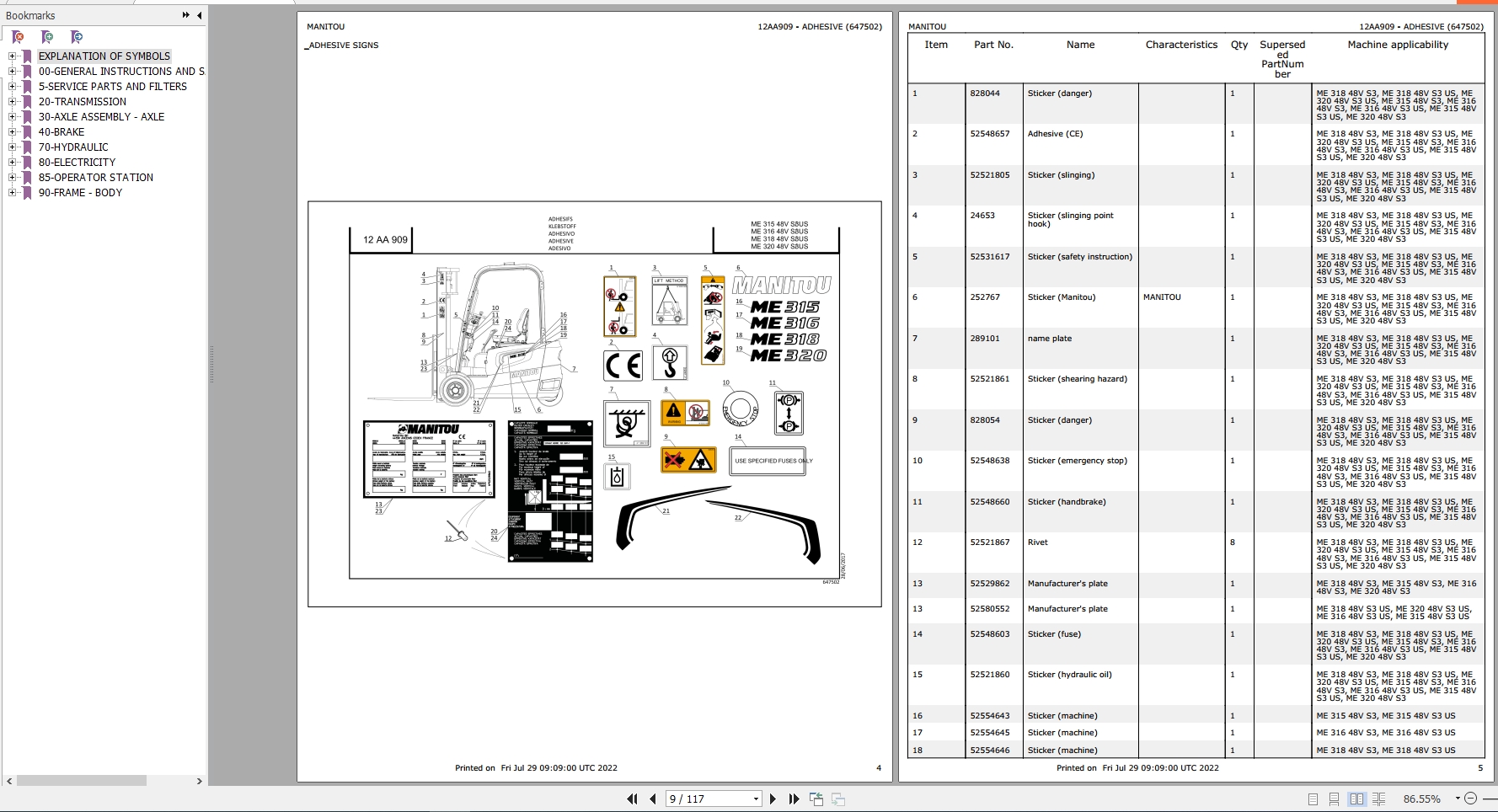Click the bookmarks scrollbar right arrow
The image size is (1498, 812).
tap(199, 781)
